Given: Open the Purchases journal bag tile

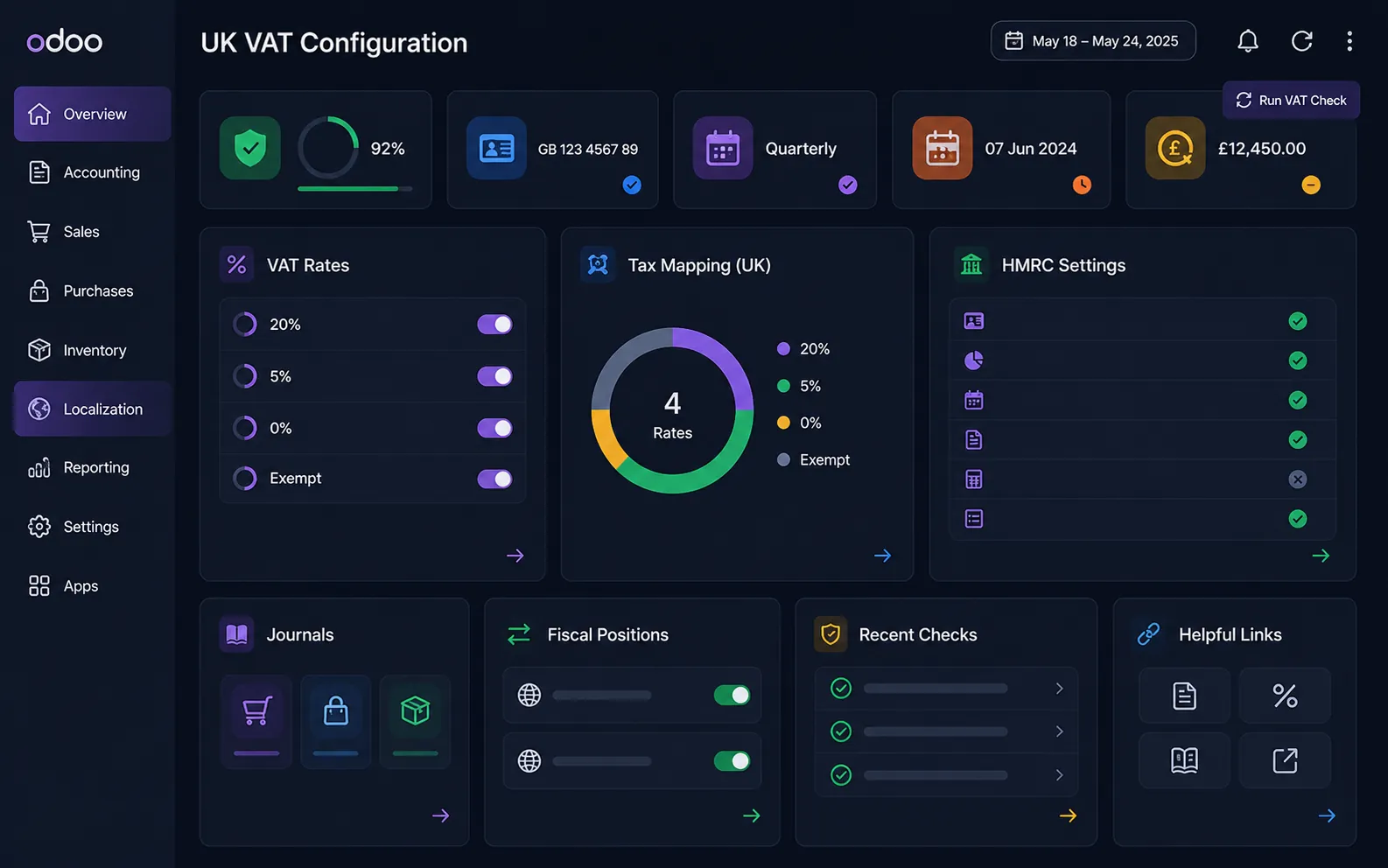Looking at the screenshot, I should (336, 722).
